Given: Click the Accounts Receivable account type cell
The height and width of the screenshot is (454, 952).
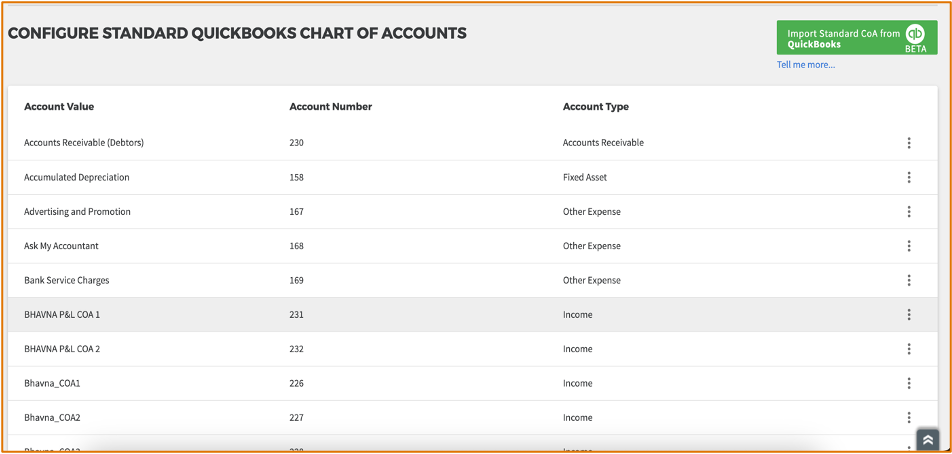Looking at the screenshot, I should [x=603, y=143].
